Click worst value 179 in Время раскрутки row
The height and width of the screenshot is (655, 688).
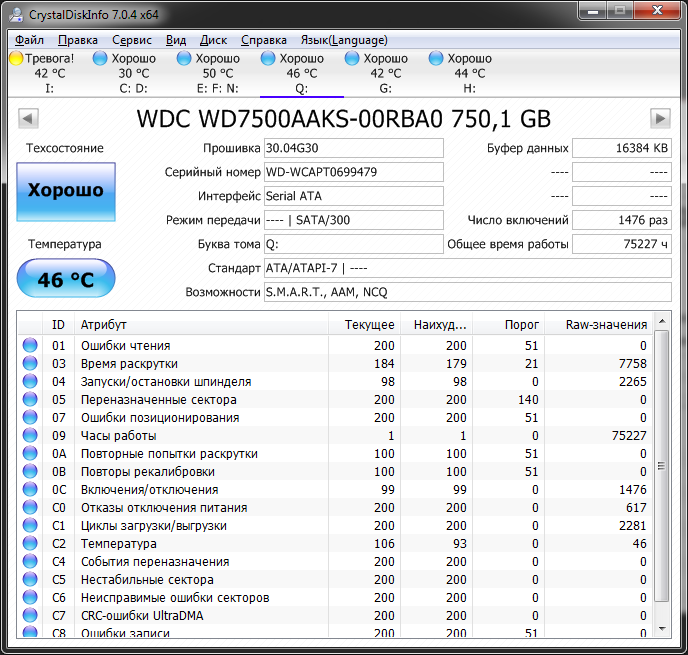[x=456, y=364]
